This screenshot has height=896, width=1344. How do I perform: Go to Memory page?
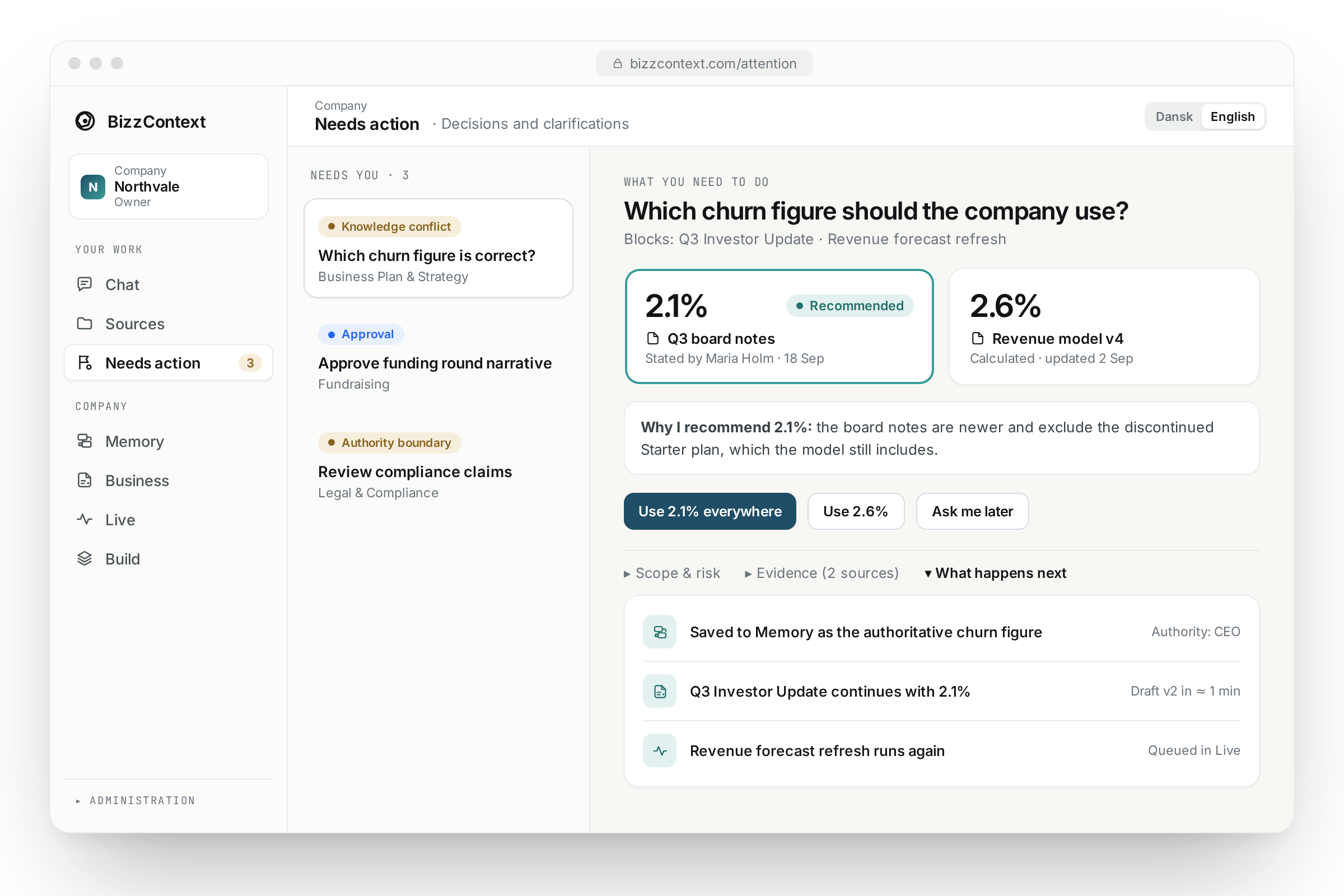(x=169, y=441)
